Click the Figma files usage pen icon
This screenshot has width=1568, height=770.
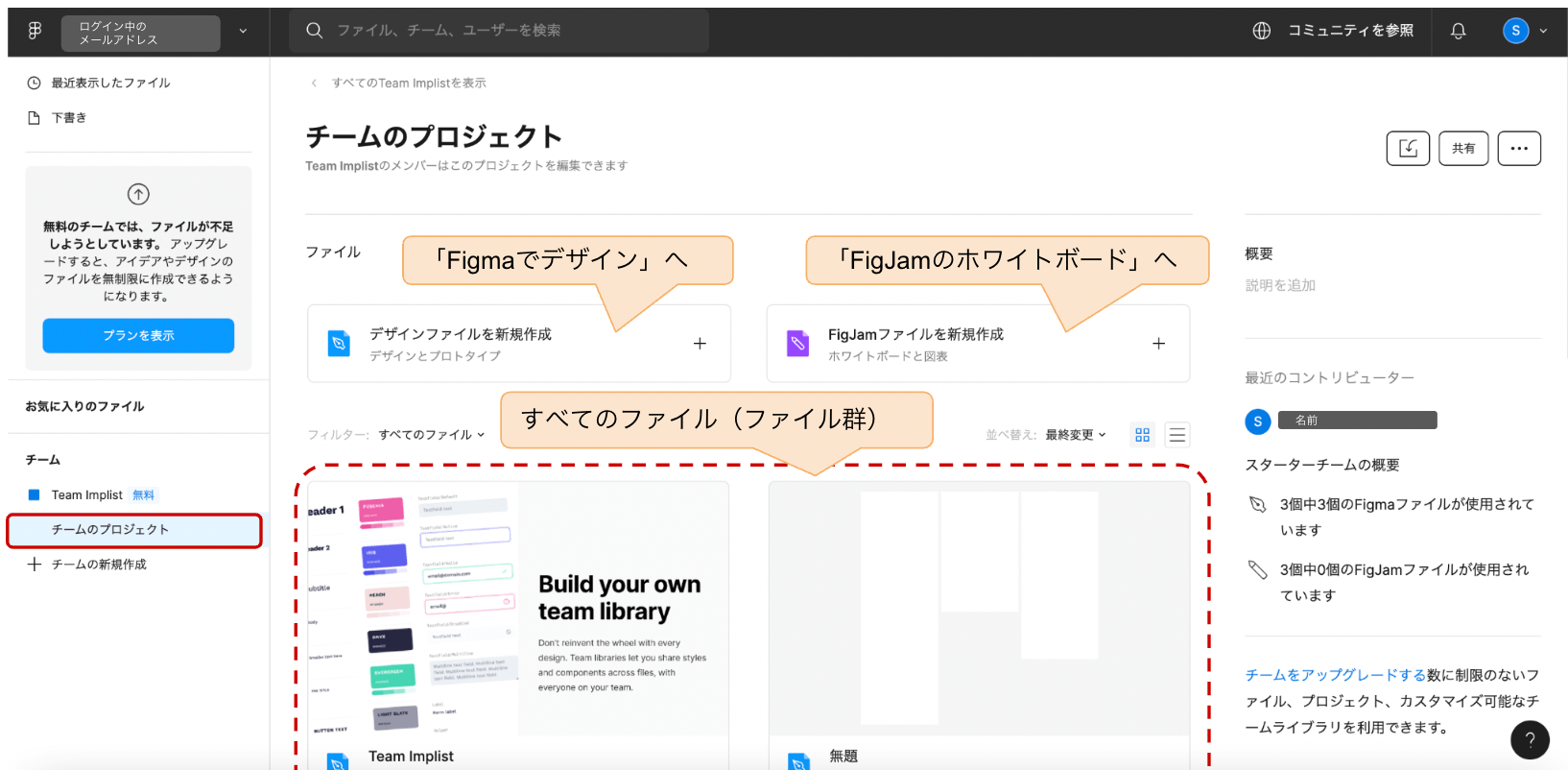[x=1257, y=504]
